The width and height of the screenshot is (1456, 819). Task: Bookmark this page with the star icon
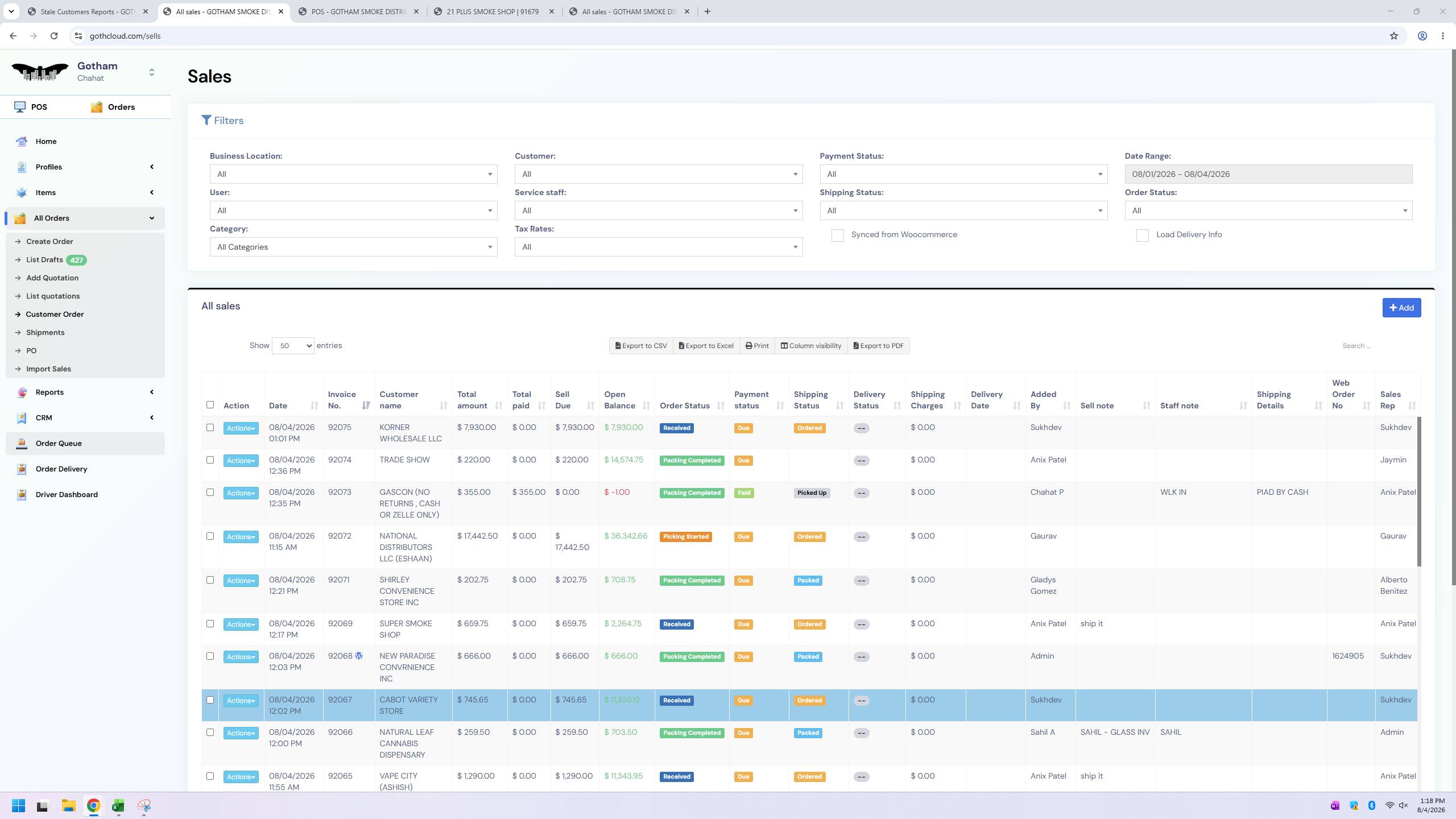click(1393, 36)
